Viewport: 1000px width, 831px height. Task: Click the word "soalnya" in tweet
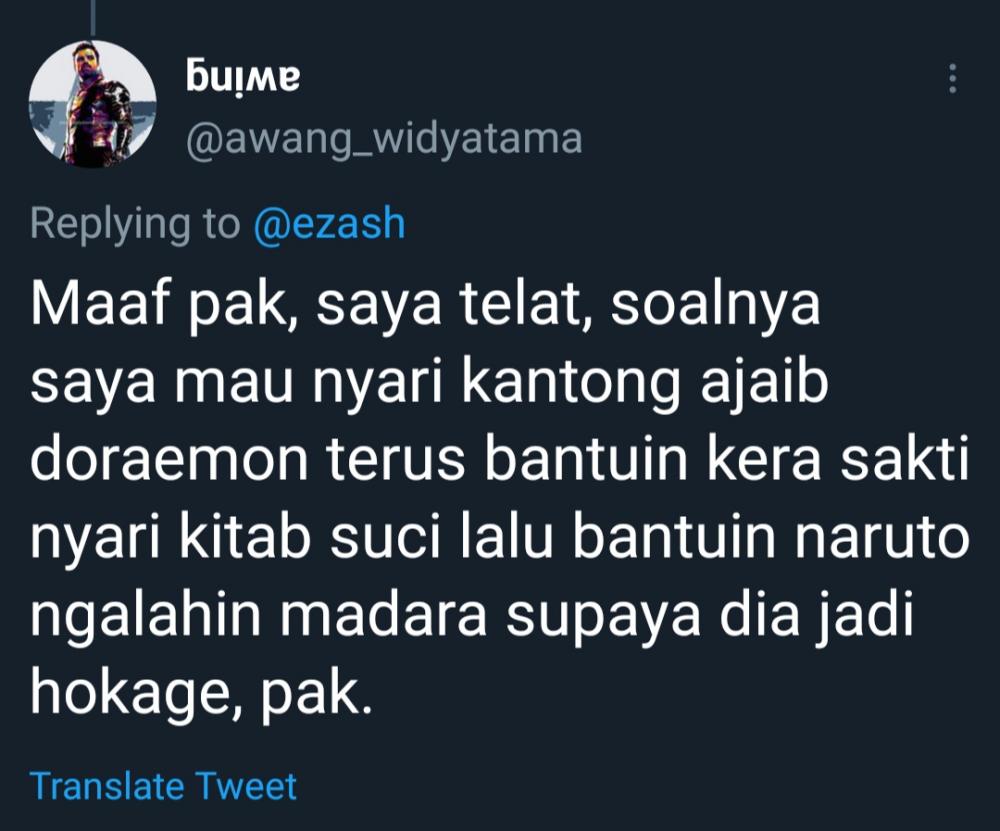click(715, 306)
